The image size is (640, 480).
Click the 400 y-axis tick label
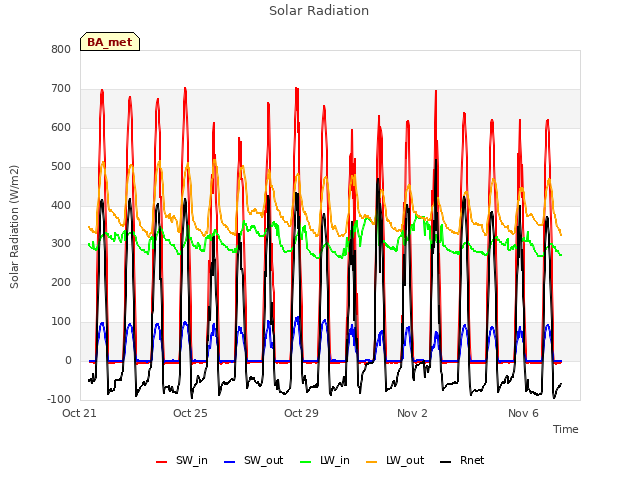(61, 205)
